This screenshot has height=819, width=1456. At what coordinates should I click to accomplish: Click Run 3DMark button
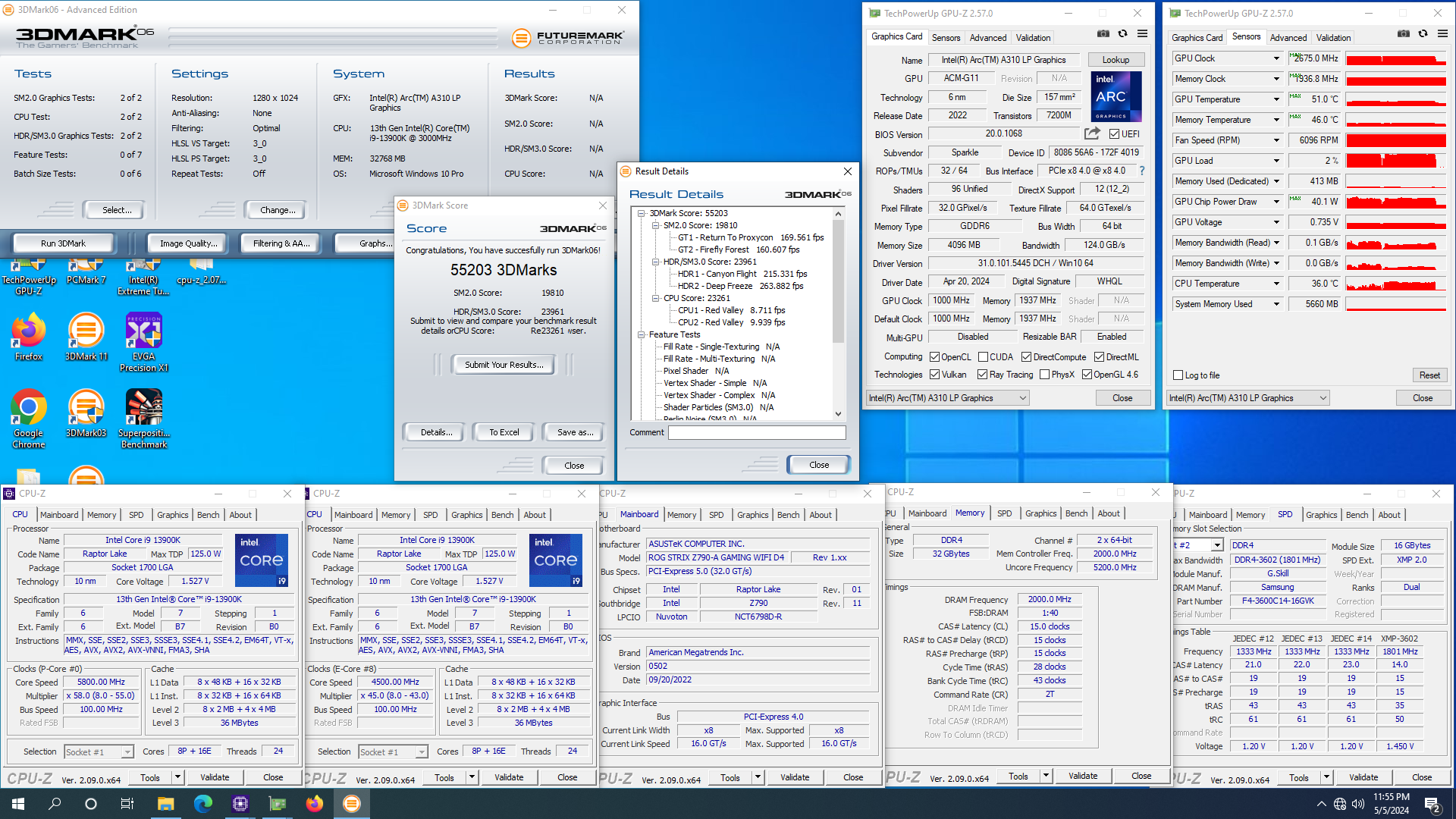(63, 243)
